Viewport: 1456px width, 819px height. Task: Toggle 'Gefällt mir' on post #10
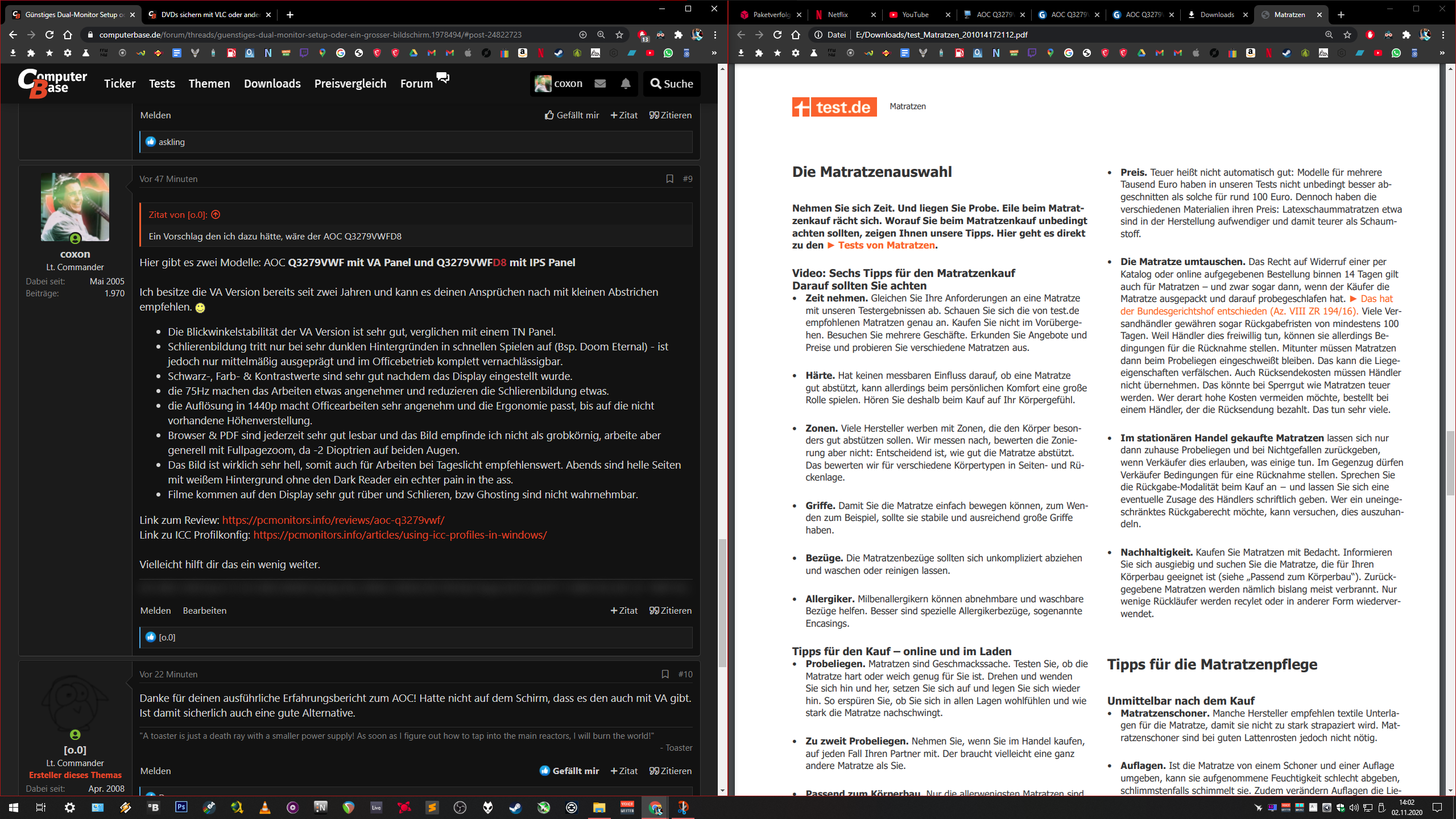(569, 771)
